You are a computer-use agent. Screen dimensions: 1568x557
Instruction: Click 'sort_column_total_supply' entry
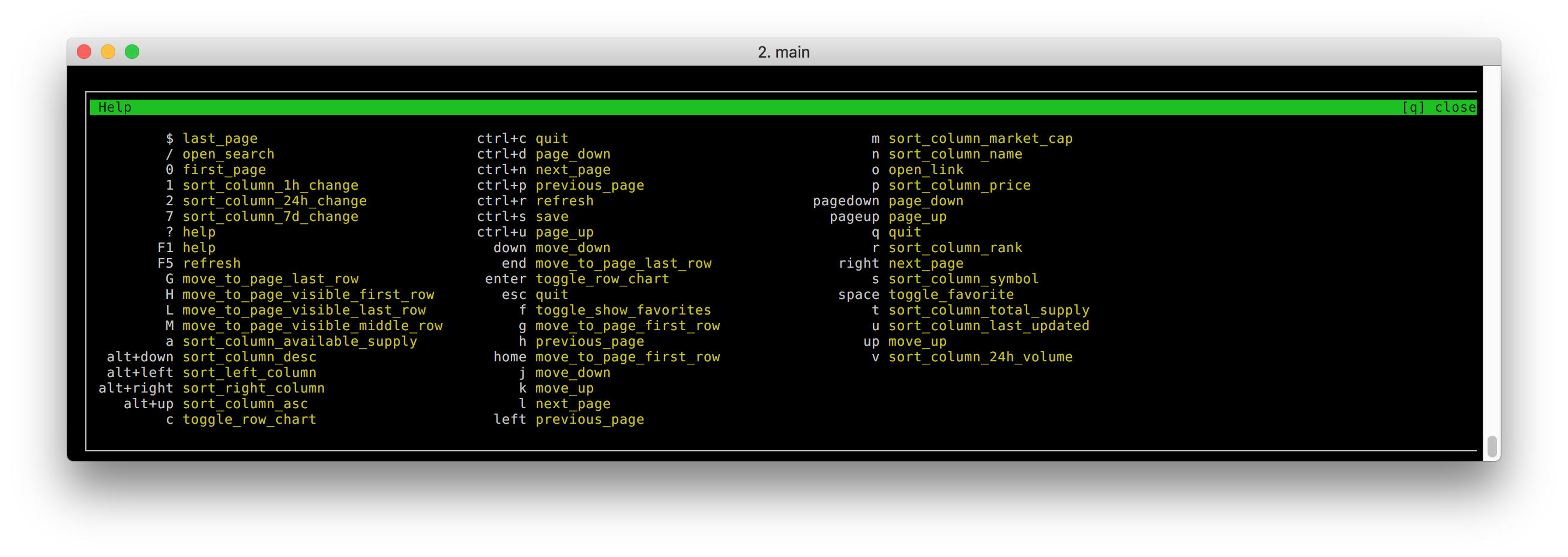coord(989,310)
